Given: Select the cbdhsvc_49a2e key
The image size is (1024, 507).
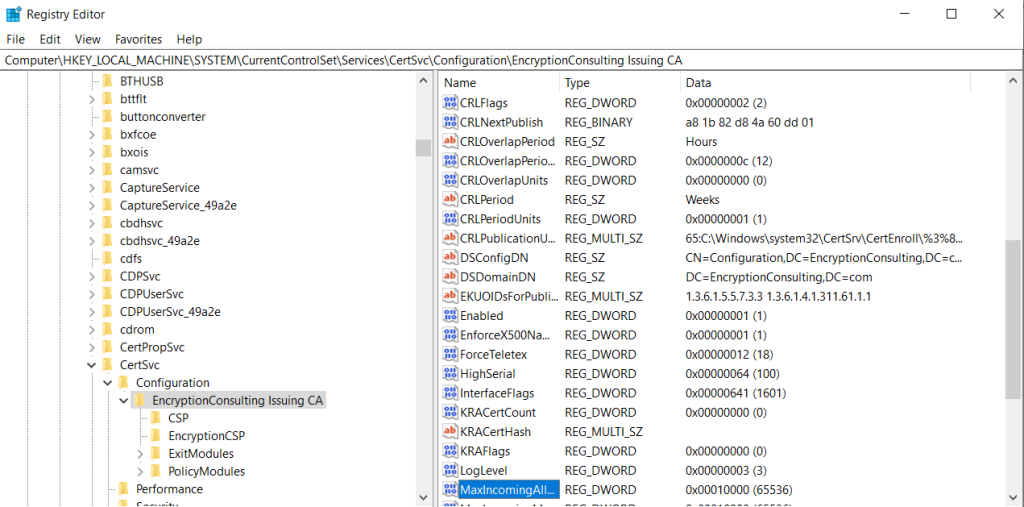Looking at the screenshot, I should (x=159, y=240).
